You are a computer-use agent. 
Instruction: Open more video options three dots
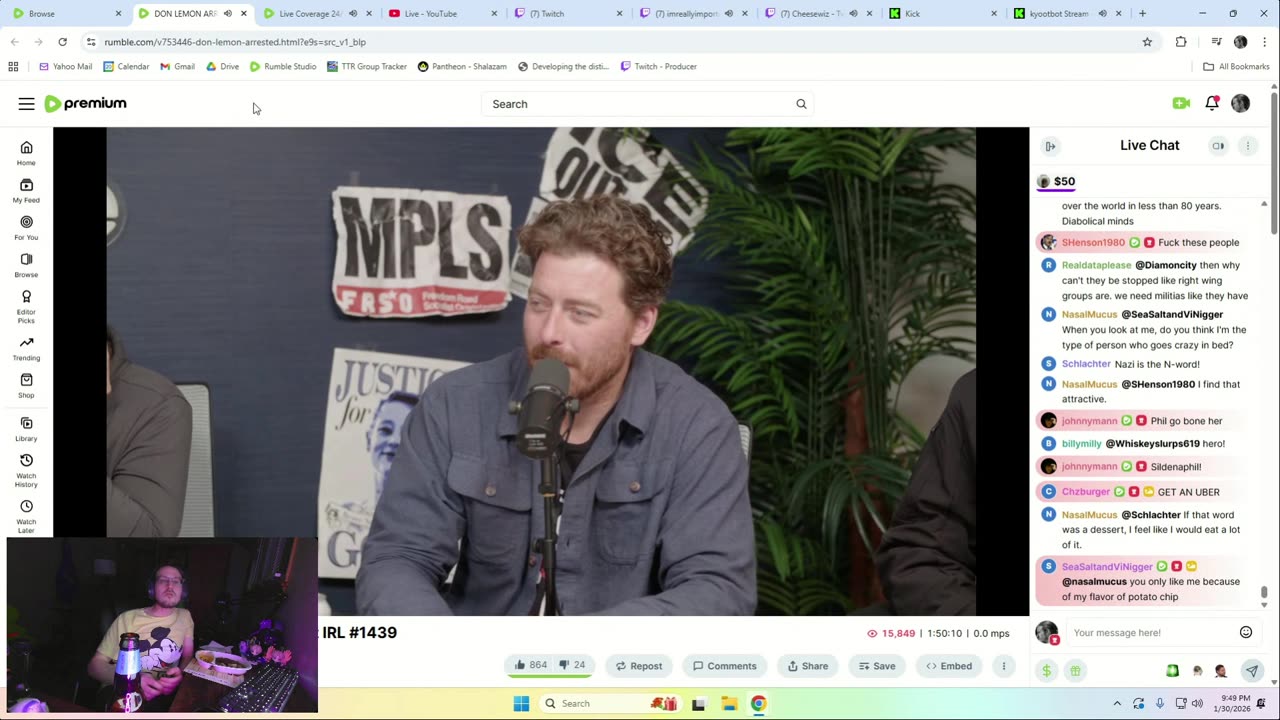click(x=1003, y=666)
